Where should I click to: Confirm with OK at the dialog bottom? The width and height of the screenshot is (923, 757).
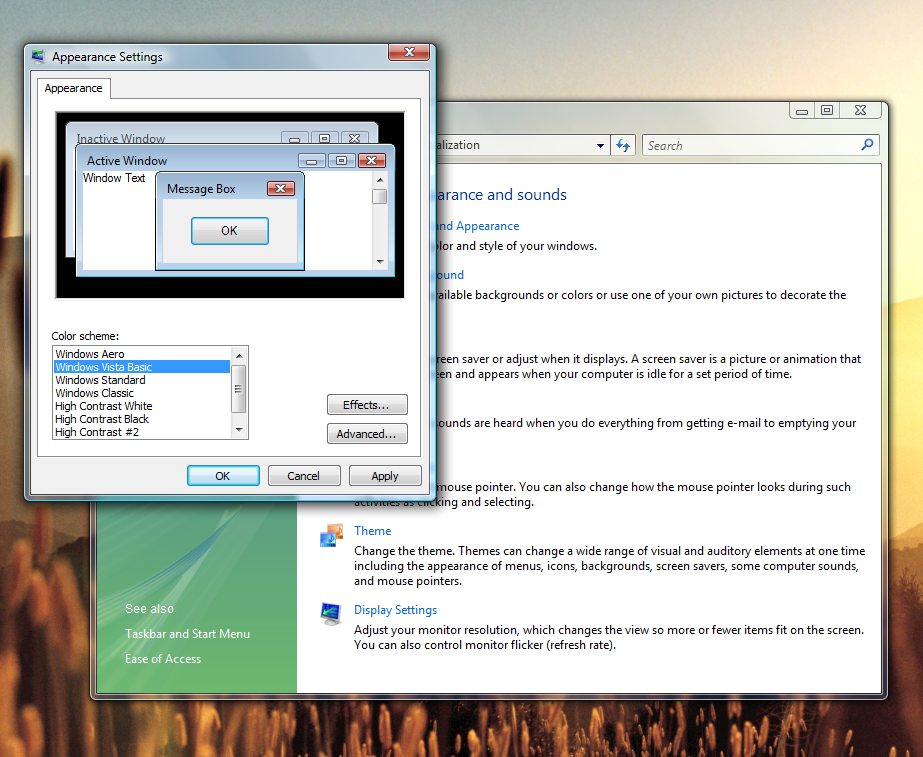[x=223, y=476]
